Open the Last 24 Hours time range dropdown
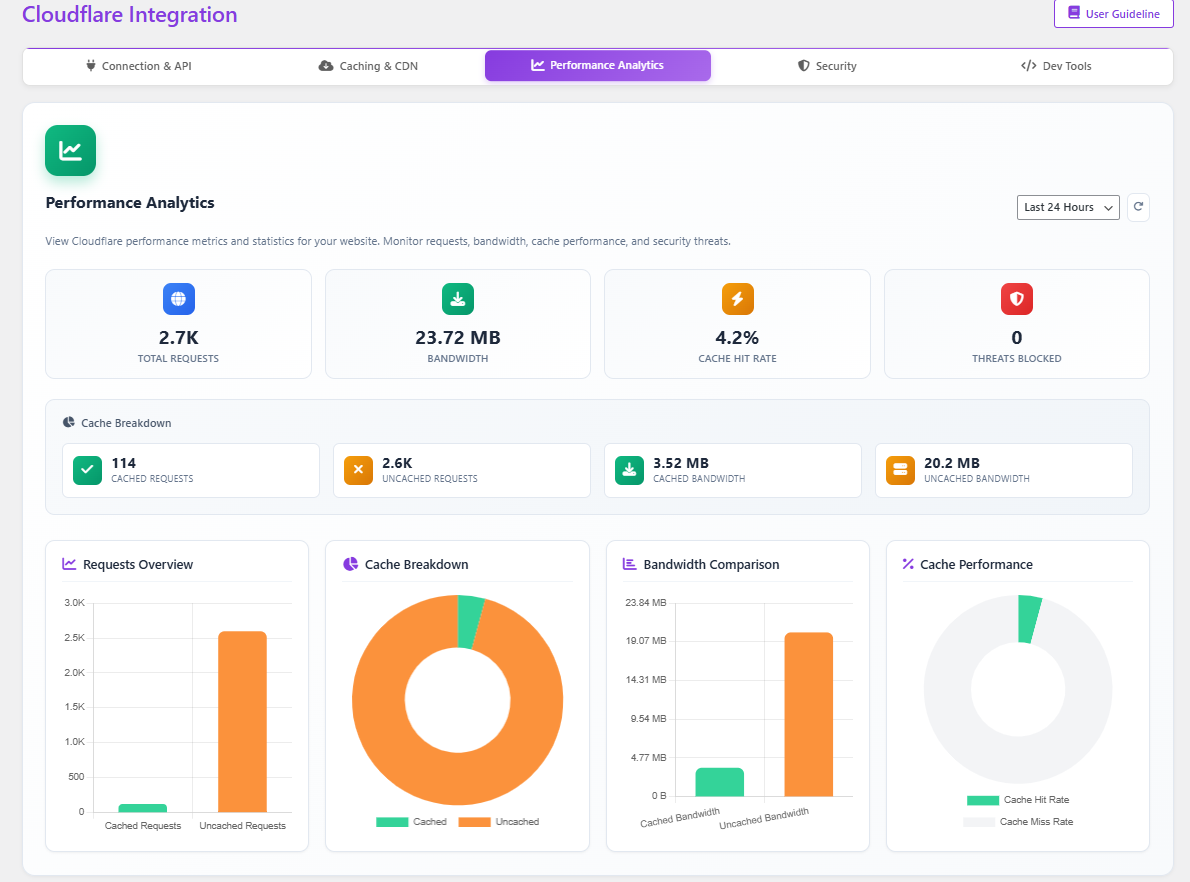The height and width of the screenshot is (882, 1190). pyautogui.click(x=1067, y=207)
